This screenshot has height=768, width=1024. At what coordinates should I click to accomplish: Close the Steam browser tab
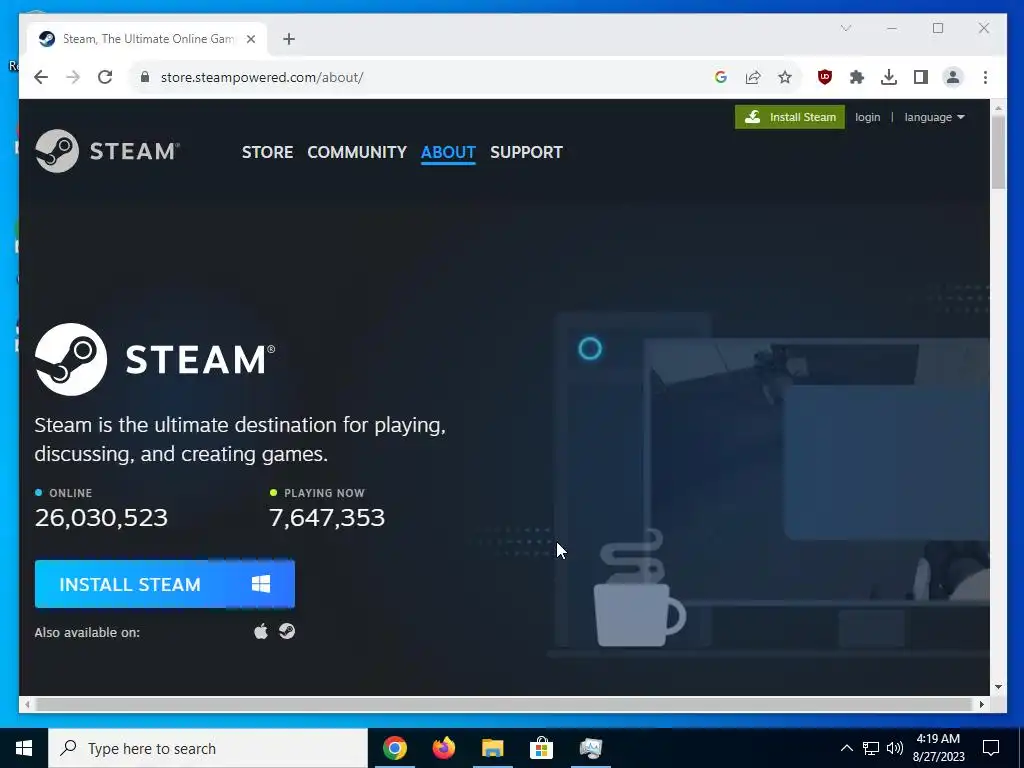click(x=251, y=39)
